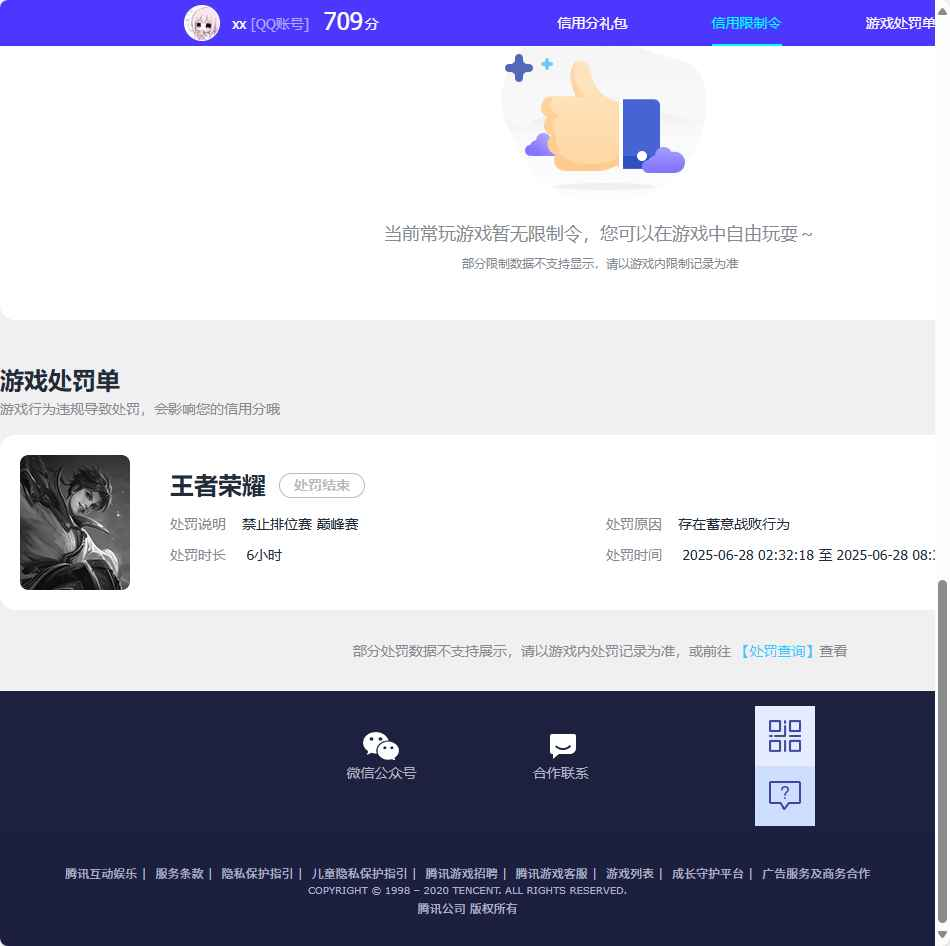
Task: Click the WeChat 微信公众号 icon
Action: point(380,745)
